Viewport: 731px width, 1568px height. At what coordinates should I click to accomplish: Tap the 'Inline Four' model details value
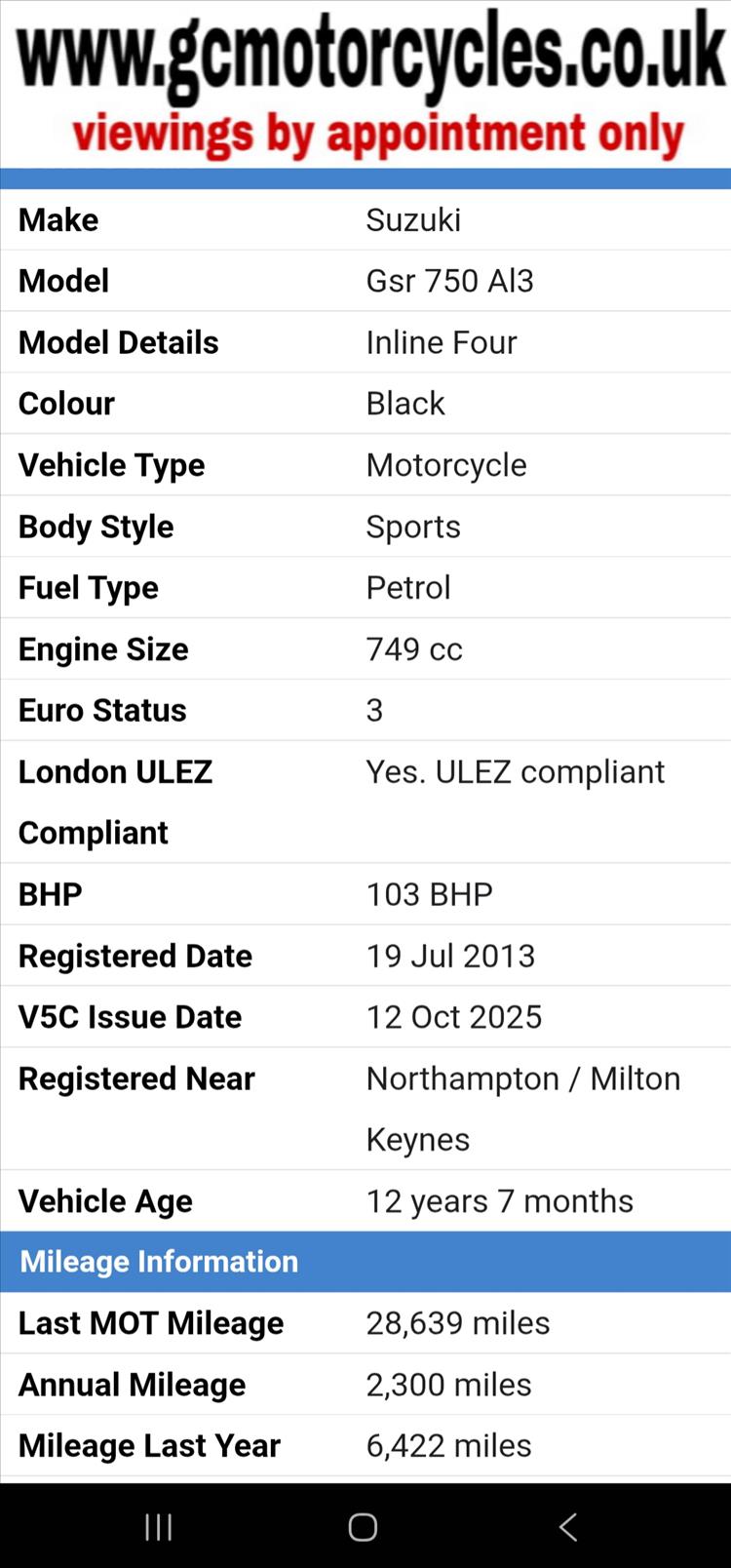(441, 342)
